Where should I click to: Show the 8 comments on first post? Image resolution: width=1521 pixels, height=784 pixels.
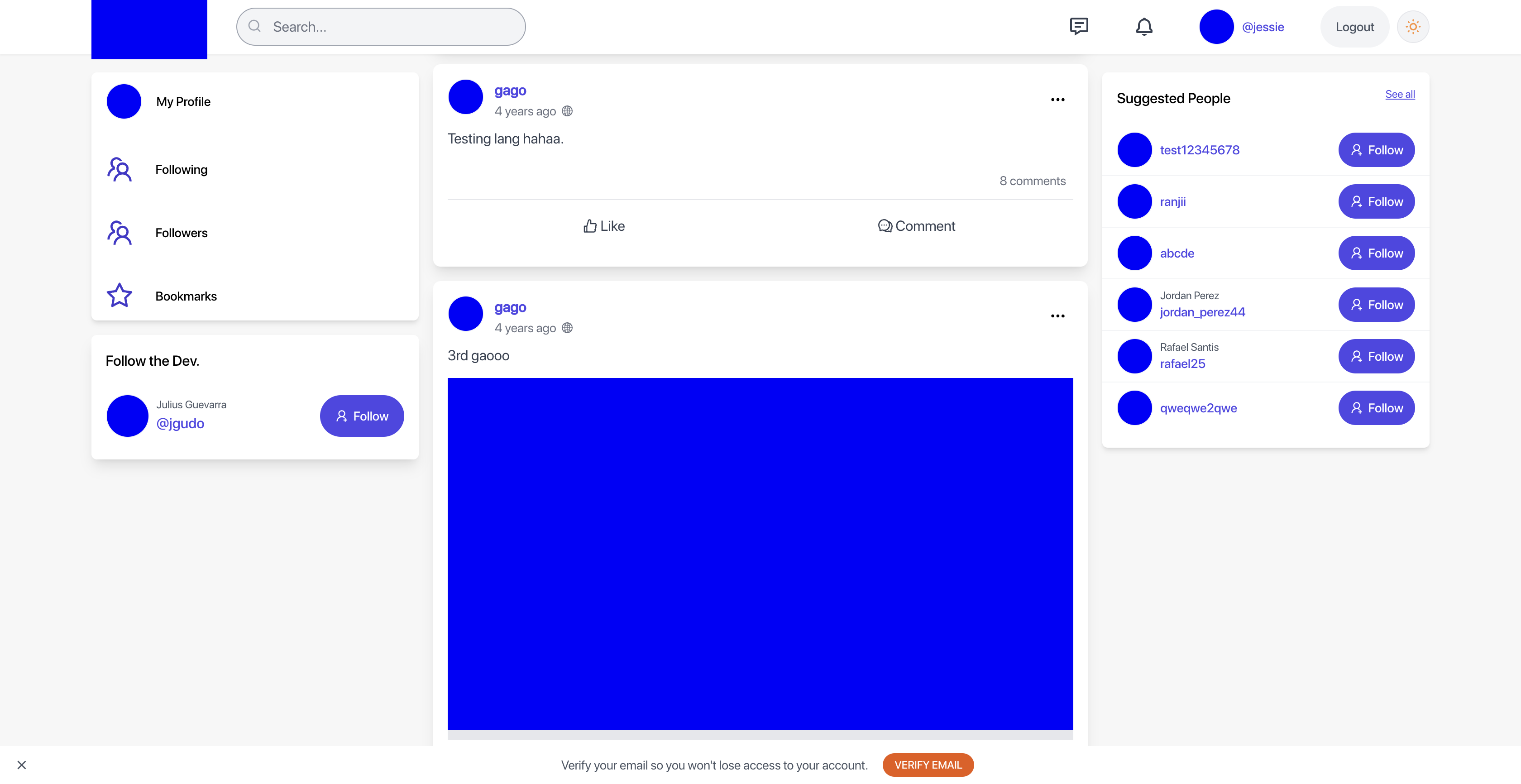(x=1032, y=181)
